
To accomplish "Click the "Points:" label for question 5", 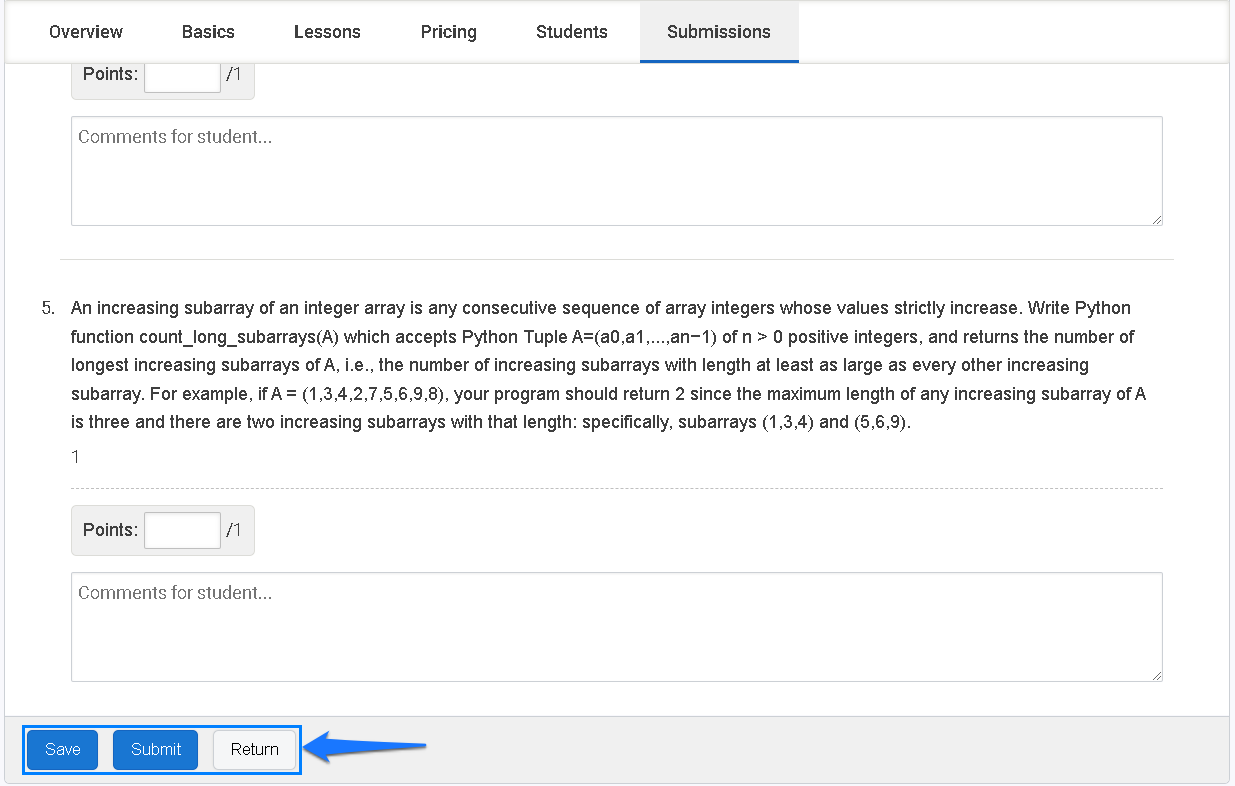I will [110, 530].
